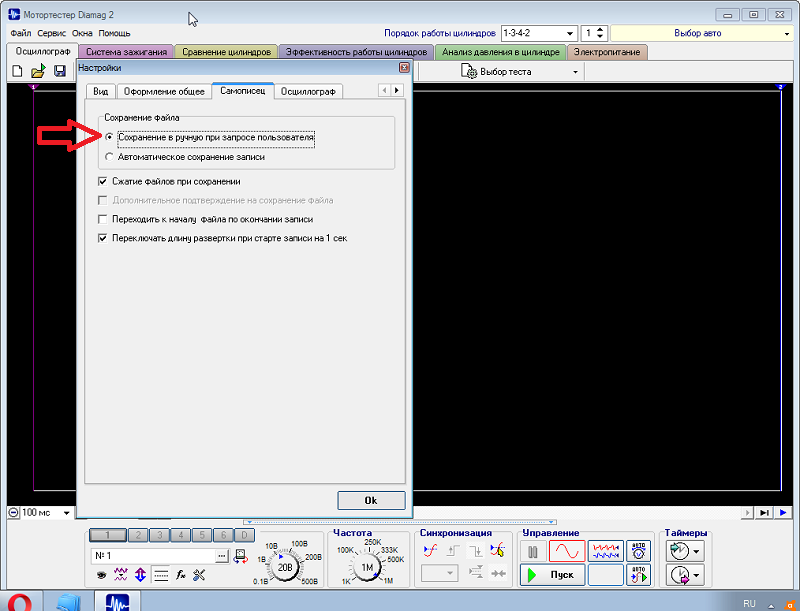
Task: Click the blue play arrow at right
Action: pyautogui.click(x=783, y=513)
